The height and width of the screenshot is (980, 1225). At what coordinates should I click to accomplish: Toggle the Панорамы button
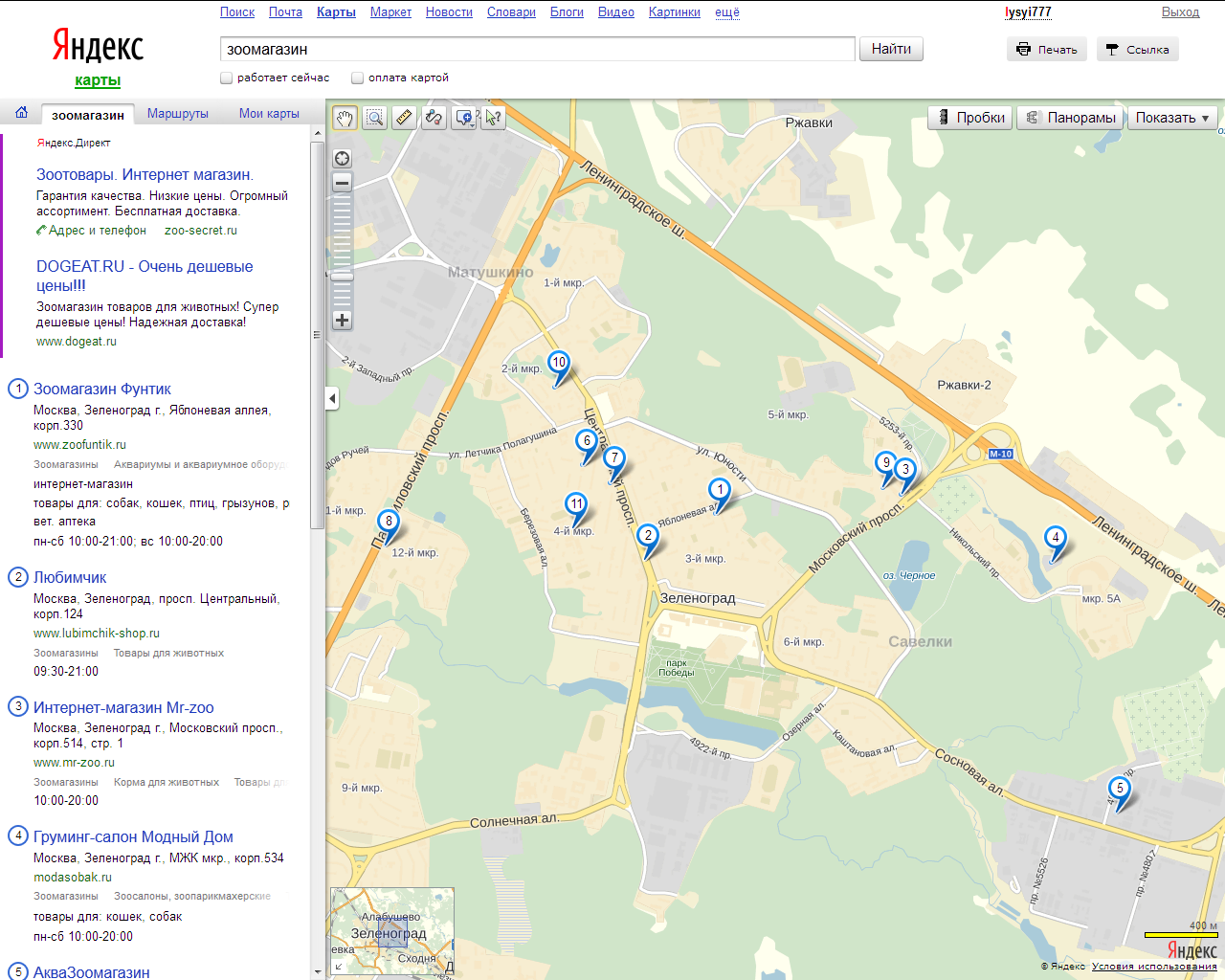(1070, 118)
